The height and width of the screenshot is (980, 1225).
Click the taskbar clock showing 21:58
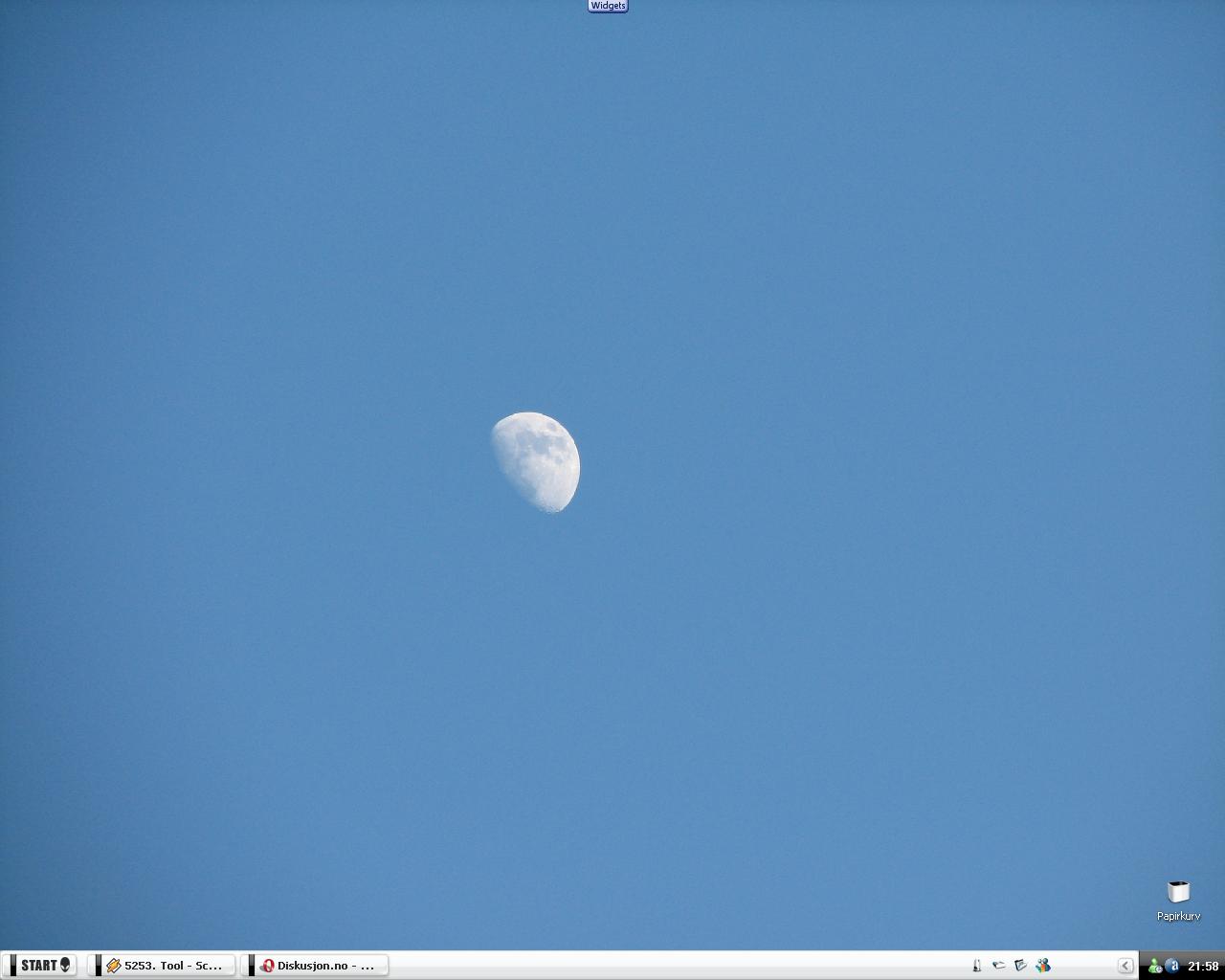click(1203, 966)
